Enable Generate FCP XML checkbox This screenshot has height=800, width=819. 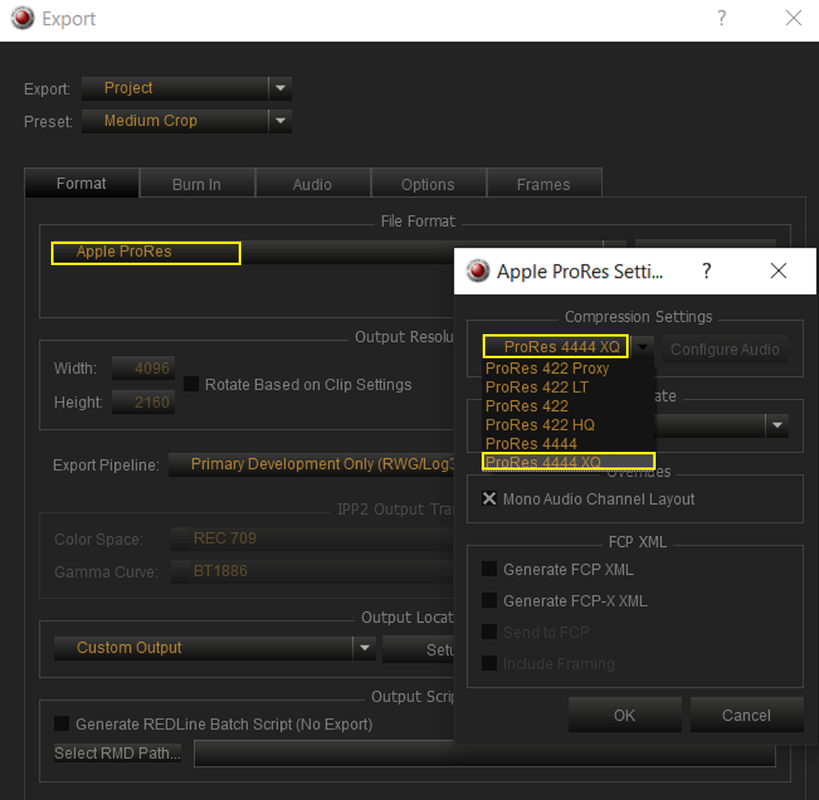click(489, 569)
